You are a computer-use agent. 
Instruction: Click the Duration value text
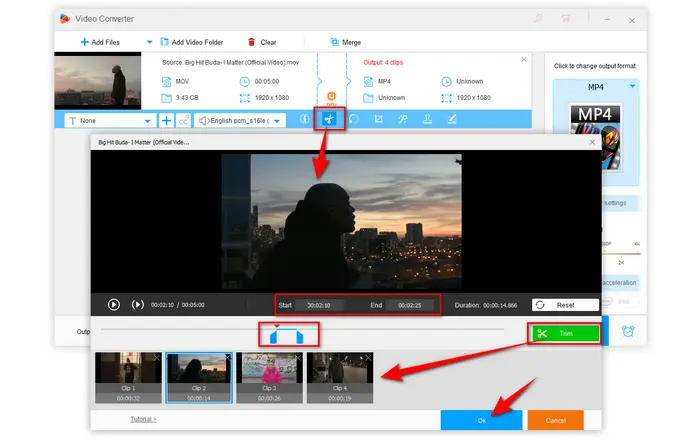click(500, 305)
